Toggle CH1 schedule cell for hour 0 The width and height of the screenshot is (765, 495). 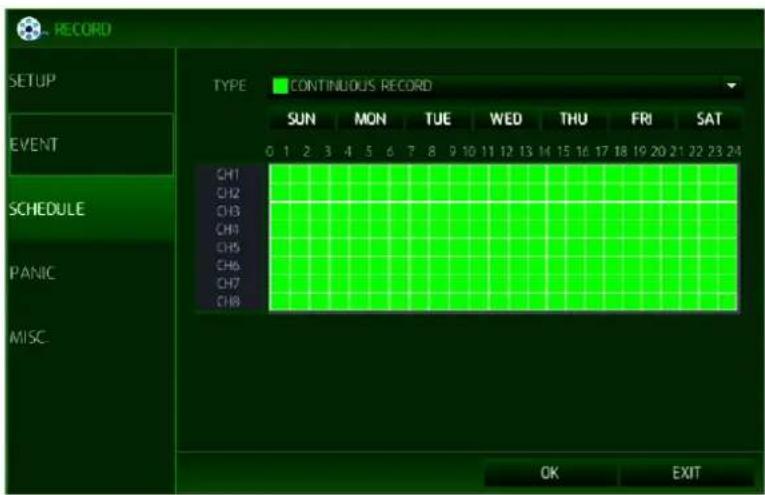point(279,175)
